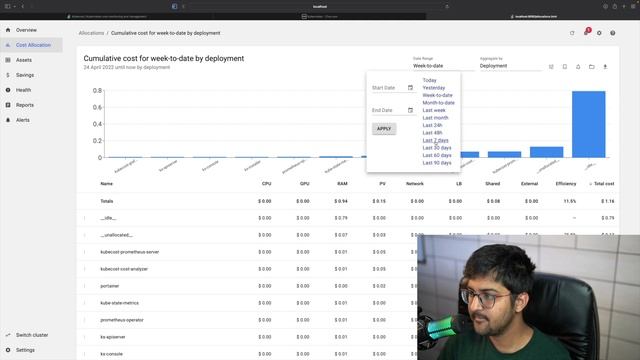Switch to the first Kubecost browser tab
Viewport: 640px width, 360px height.
pos(107,17)
